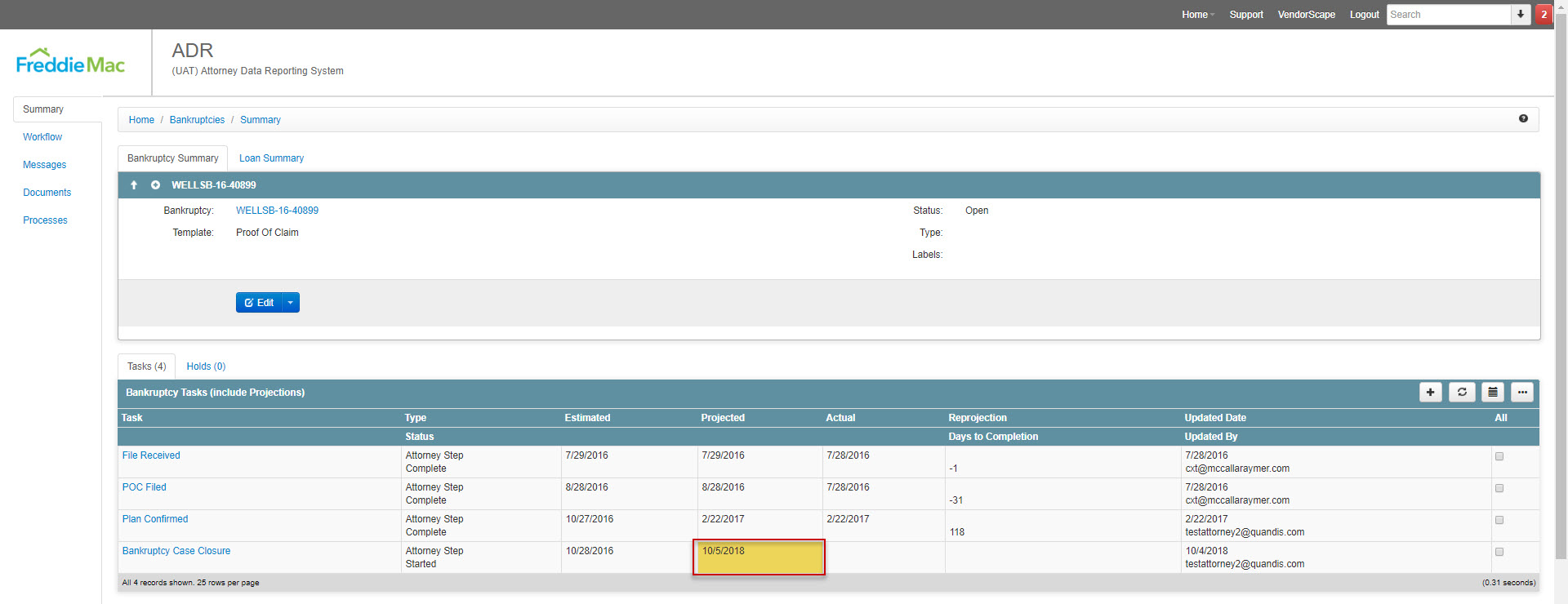Tick the File Received row checkbox
The width and height of the screenshot is (1568, 604).
[x=1499, y=456]
